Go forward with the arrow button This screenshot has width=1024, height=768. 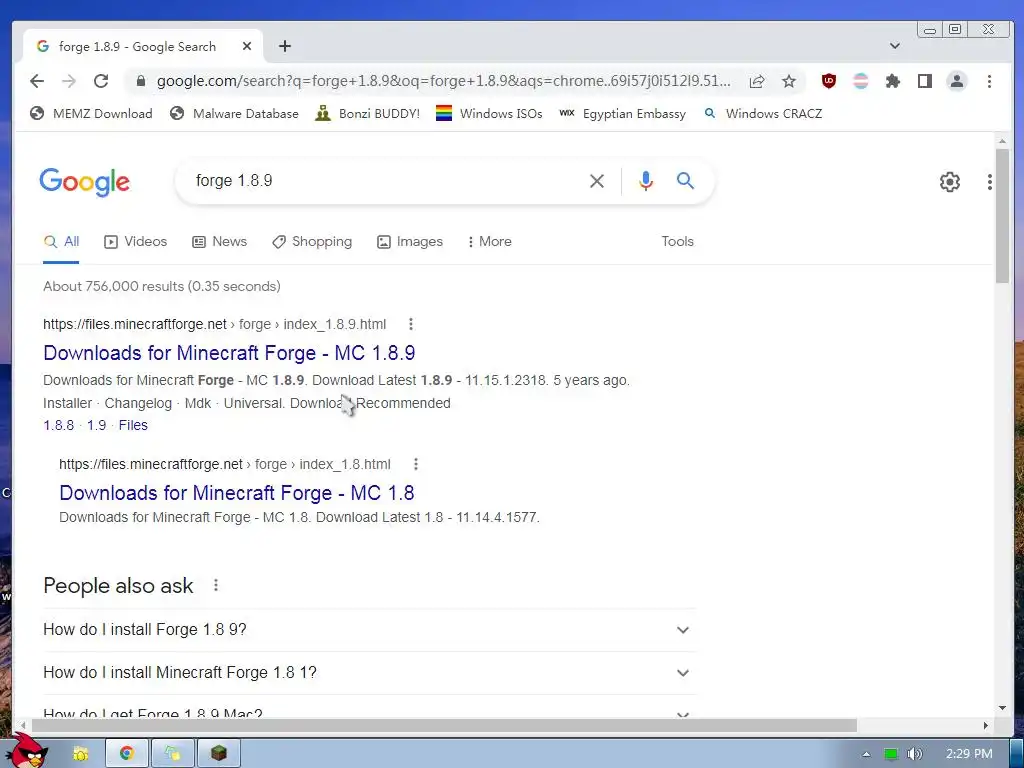coord(69,81)
